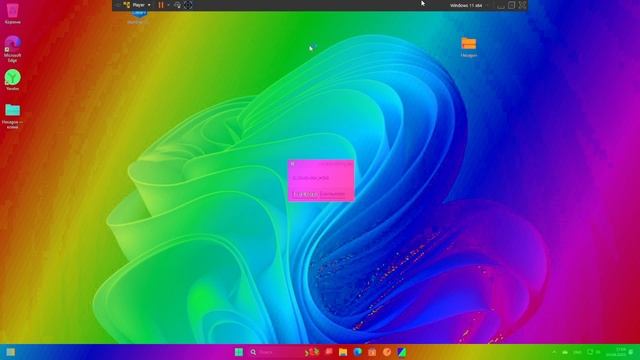Select the green Yandex desktop shortcut

pyautogui.click(x=12, y=80)
